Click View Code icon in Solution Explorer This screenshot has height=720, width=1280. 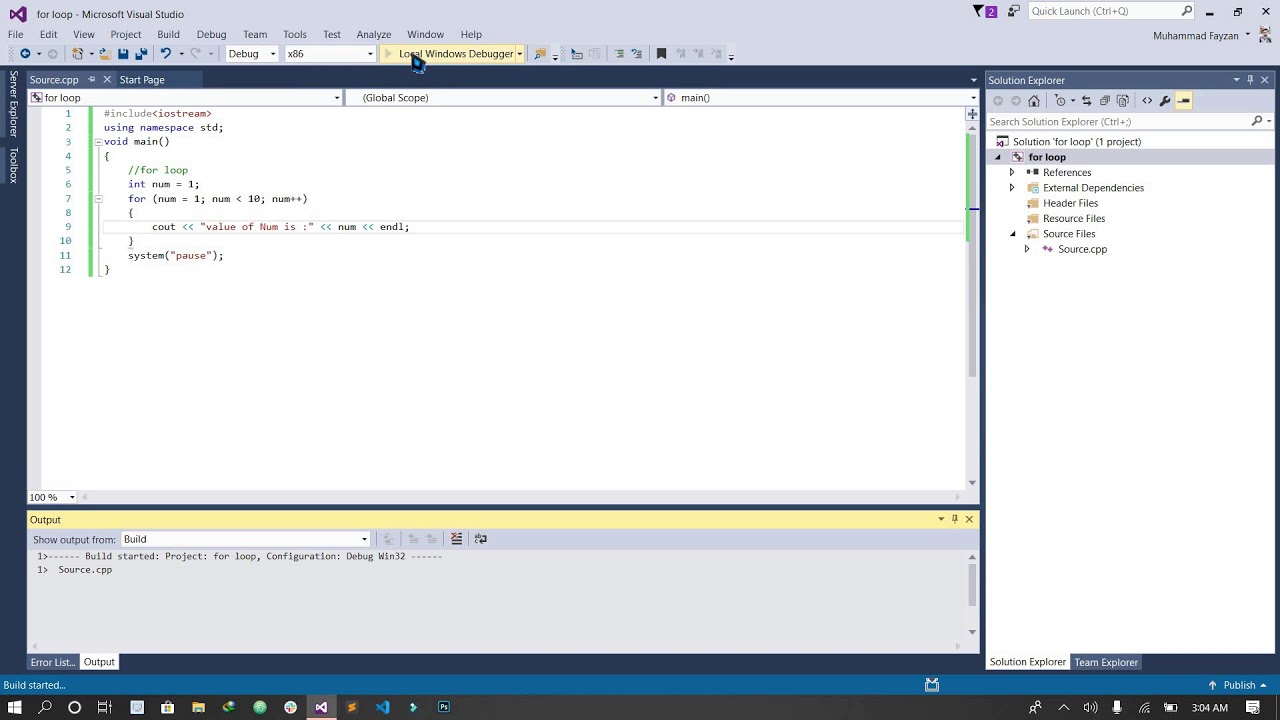1147,101
